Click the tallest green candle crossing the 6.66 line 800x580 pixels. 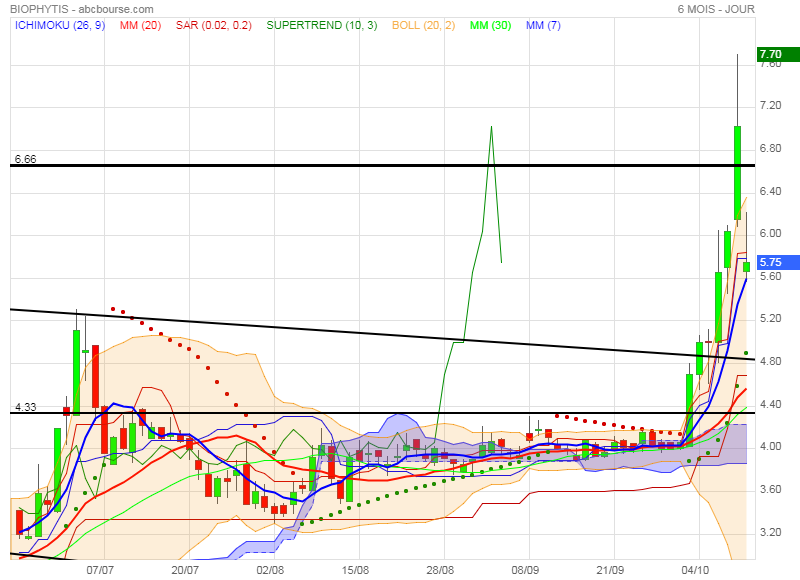737,173
